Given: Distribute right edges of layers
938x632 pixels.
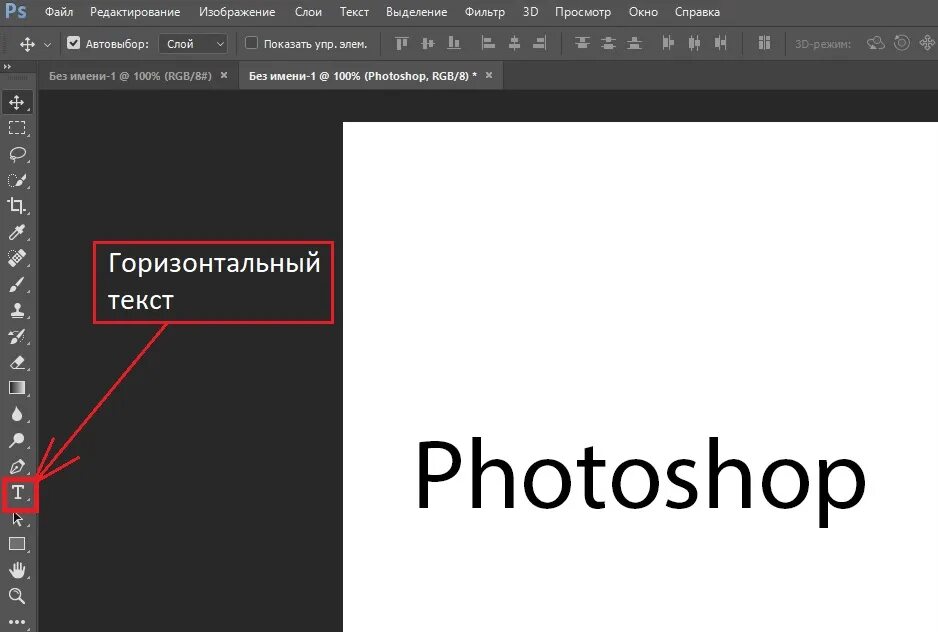Looking at the screenshot, I should [721, 43].
